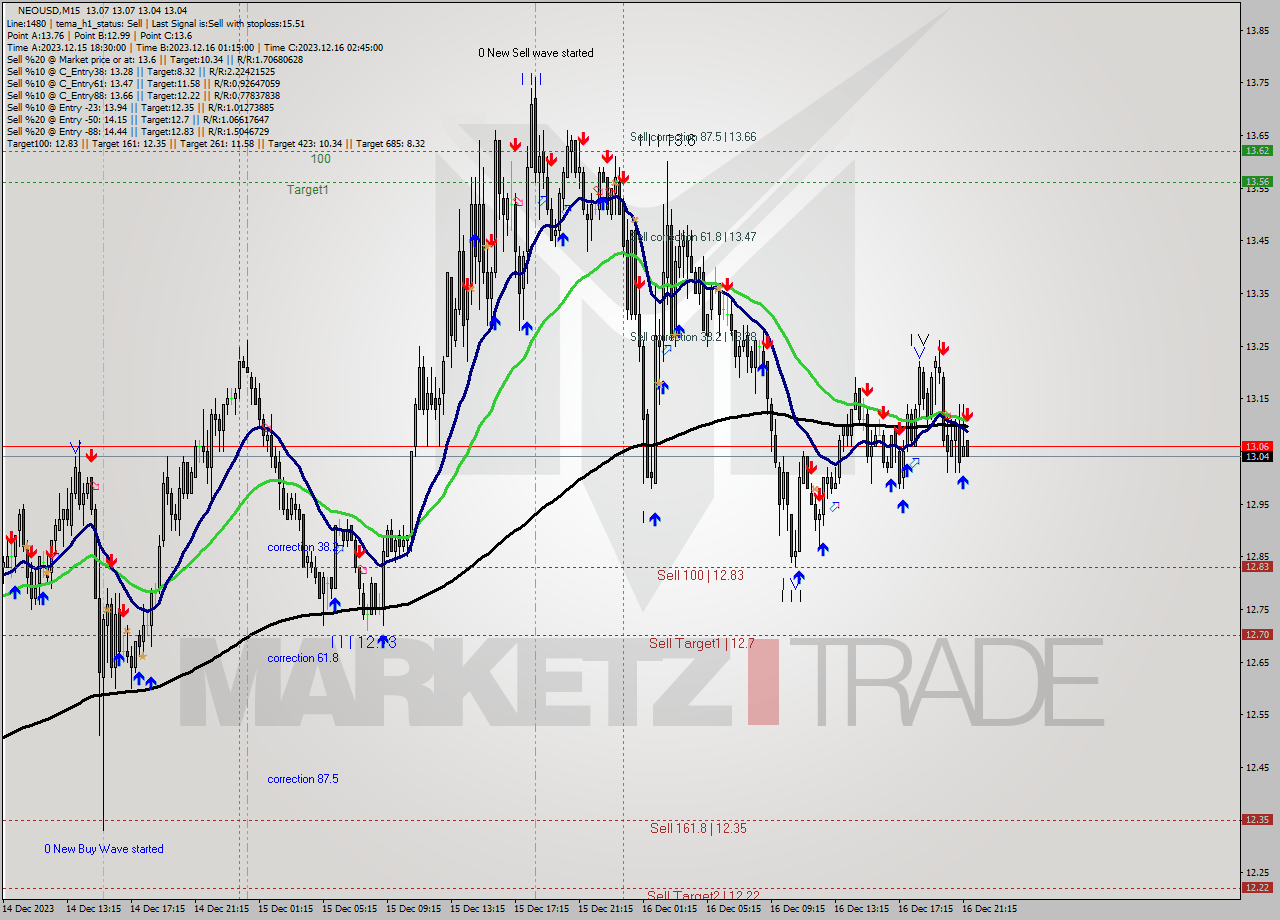Select the 'Sell 100 | 12.83' label
The width and height of the screenshot is (1280, 920).
pos(700,575)
